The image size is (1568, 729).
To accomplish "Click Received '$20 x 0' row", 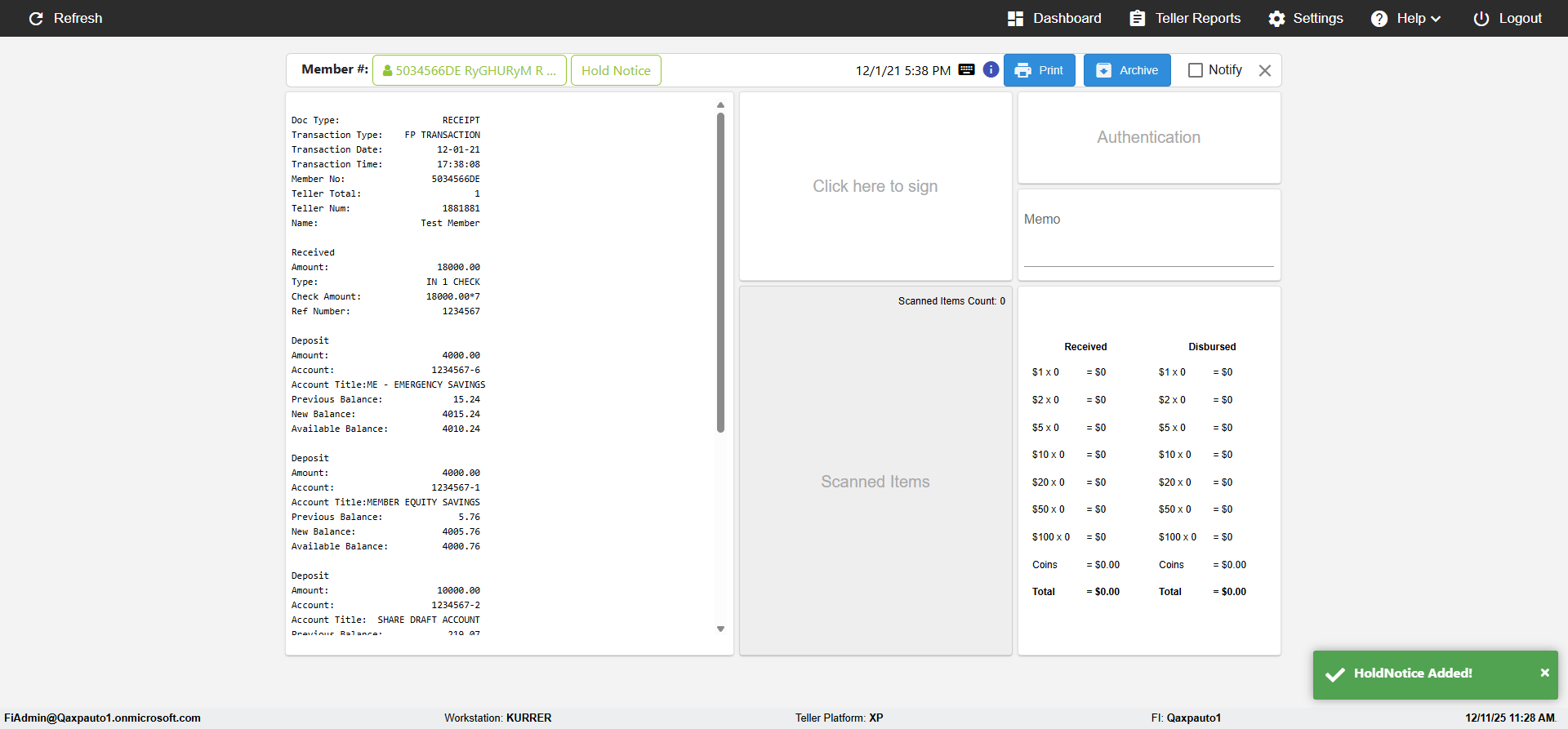I will 1069,482.
